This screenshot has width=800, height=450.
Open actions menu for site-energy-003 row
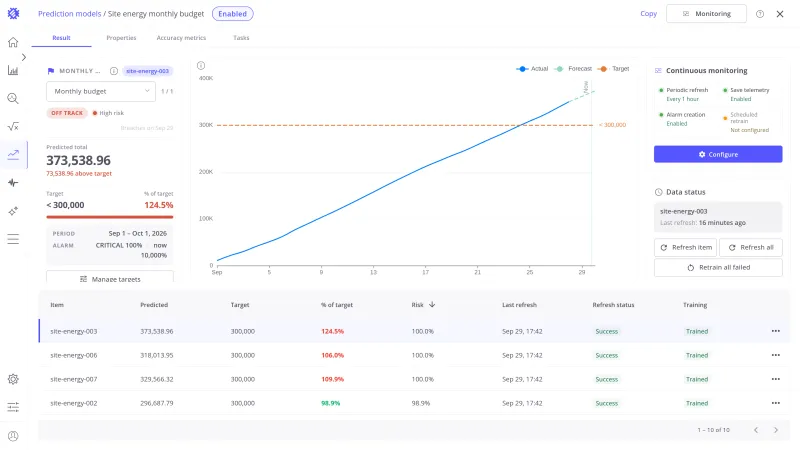776,331
